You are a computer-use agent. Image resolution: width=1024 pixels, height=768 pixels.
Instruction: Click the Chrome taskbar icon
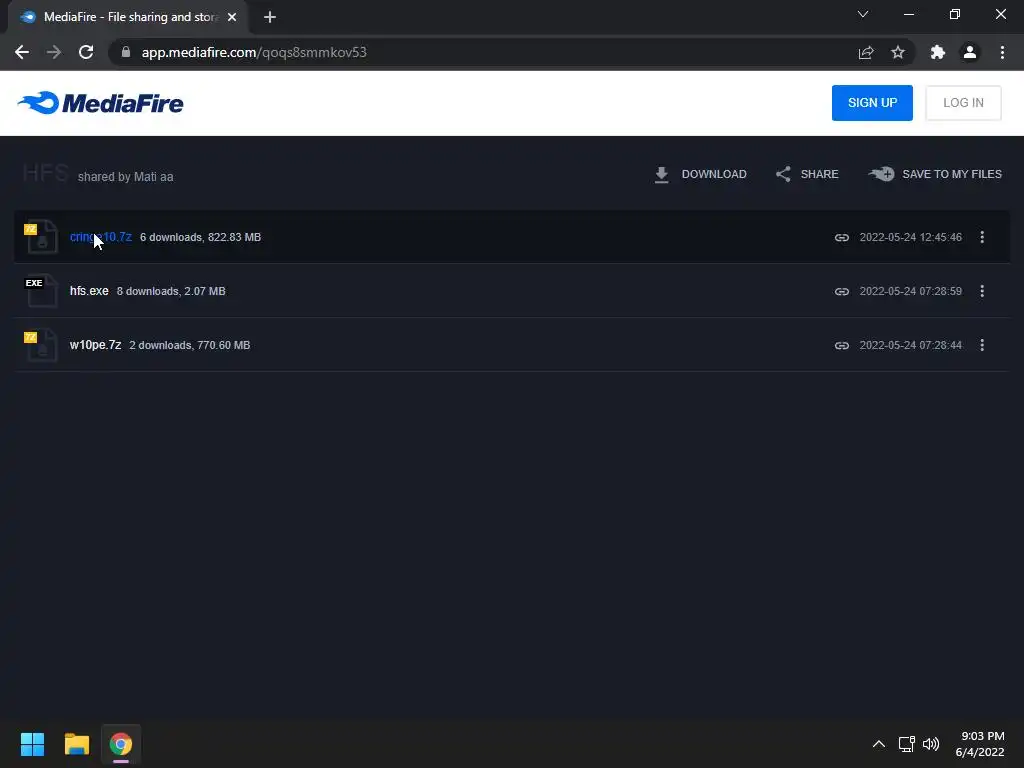121,744
